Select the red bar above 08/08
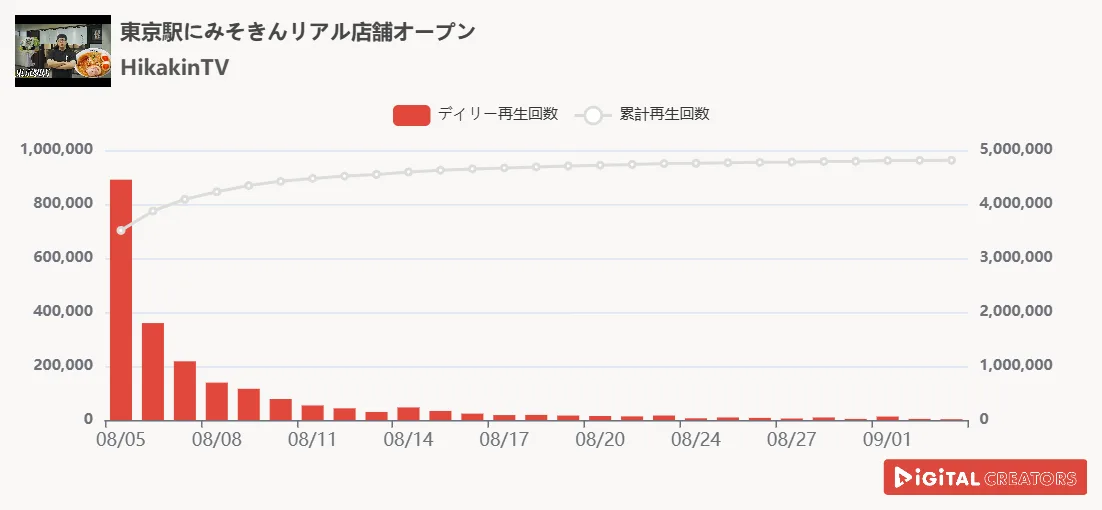Screen dimensions: 1102x510 point(217,401)
